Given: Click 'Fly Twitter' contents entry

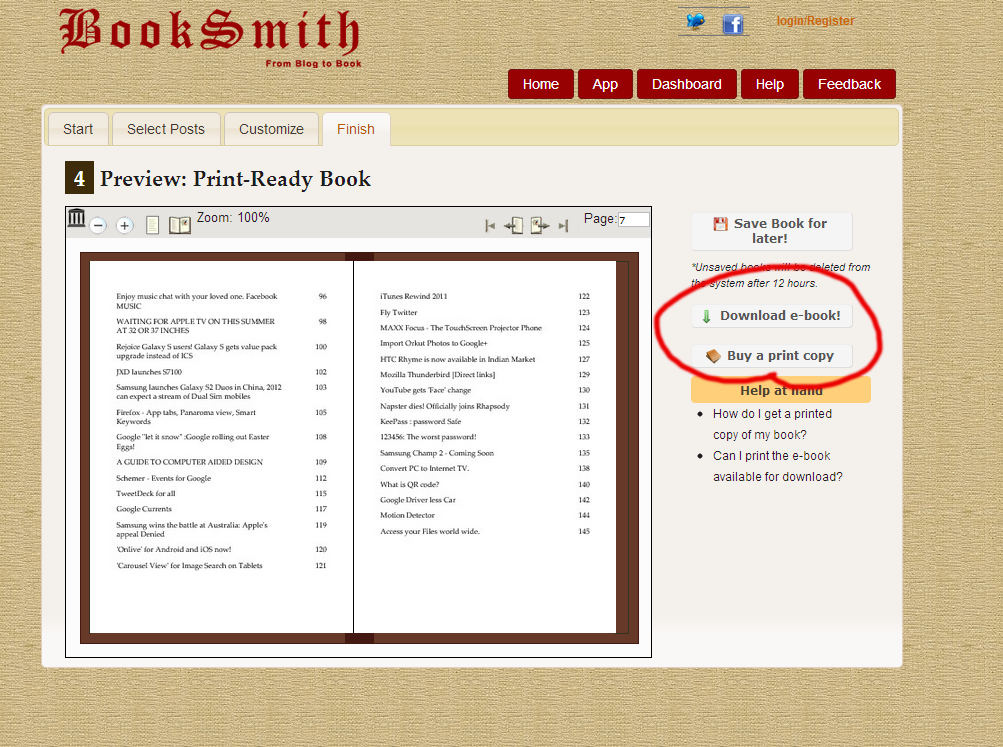Looking at the screenshot, I should [398, 313].
